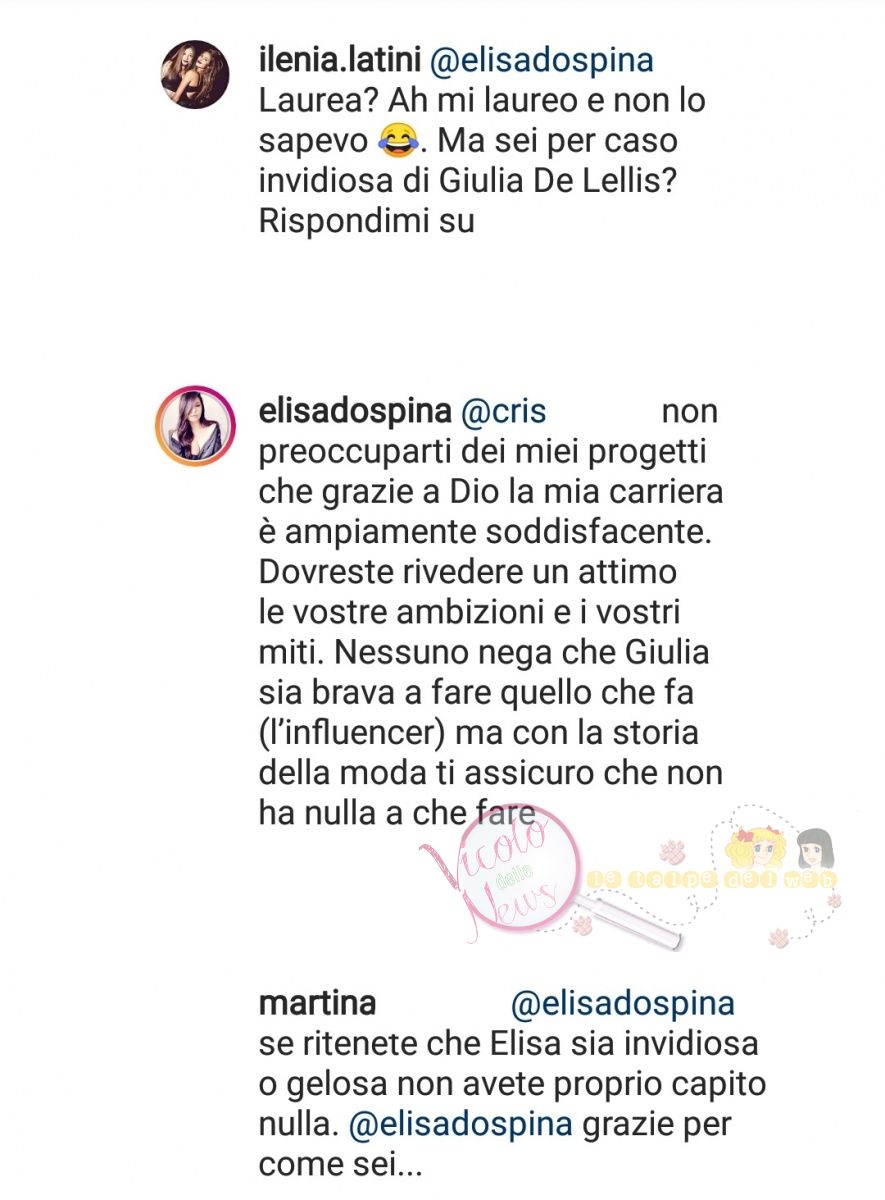Image resolution: width=885 pixels, height=1200 pixels.
Task: Open the @cris mention
Action: tap(502, 412)
